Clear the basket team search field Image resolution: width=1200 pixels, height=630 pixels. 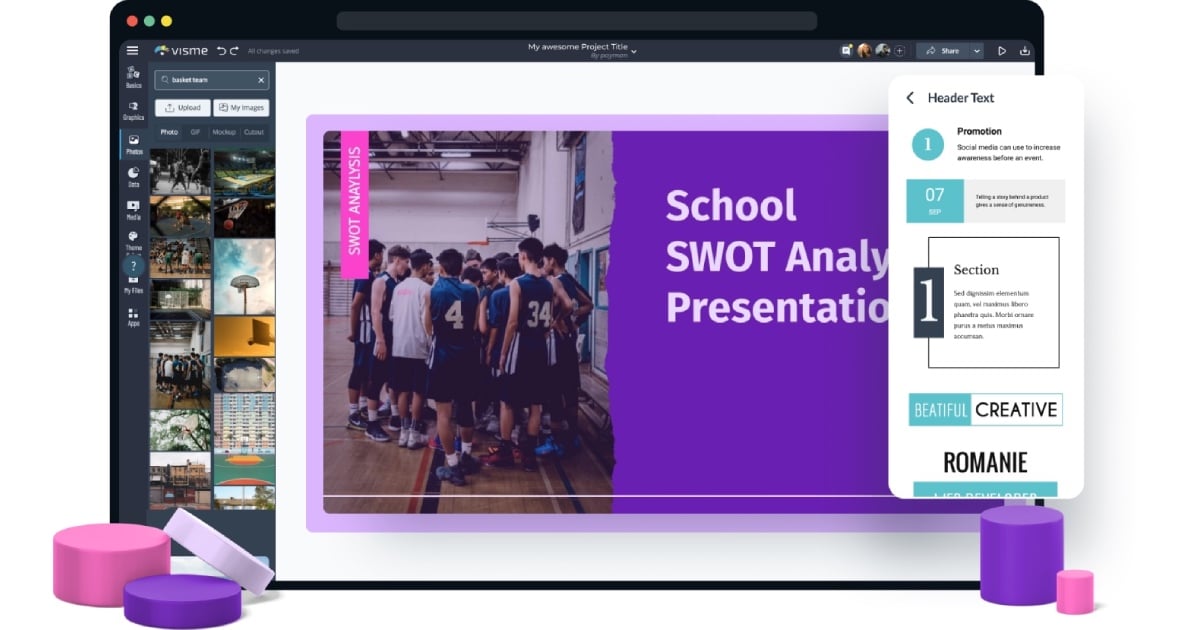[x=261, y=80]
